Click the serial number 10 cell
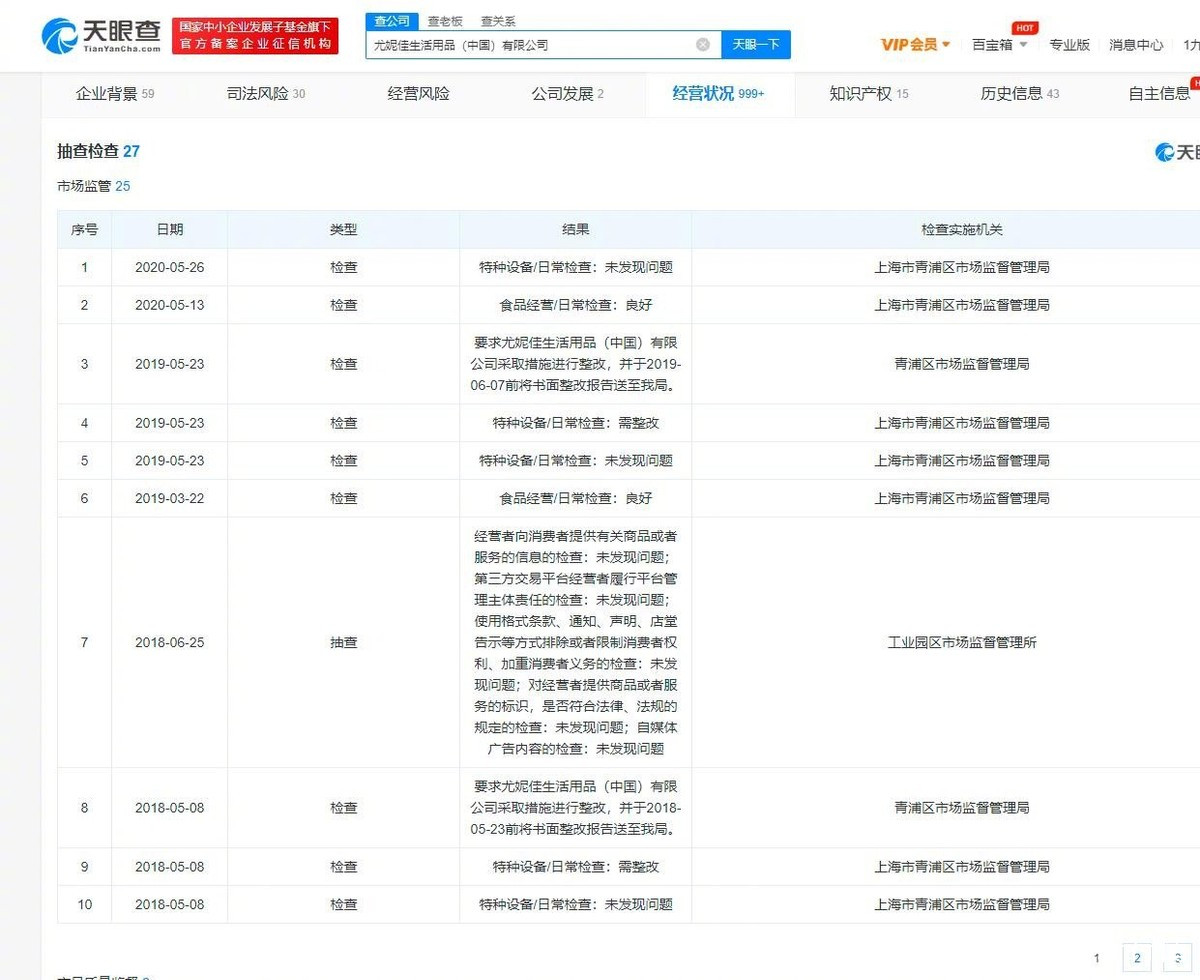Viewport: 1200px width, 980px height. point(84,904)
